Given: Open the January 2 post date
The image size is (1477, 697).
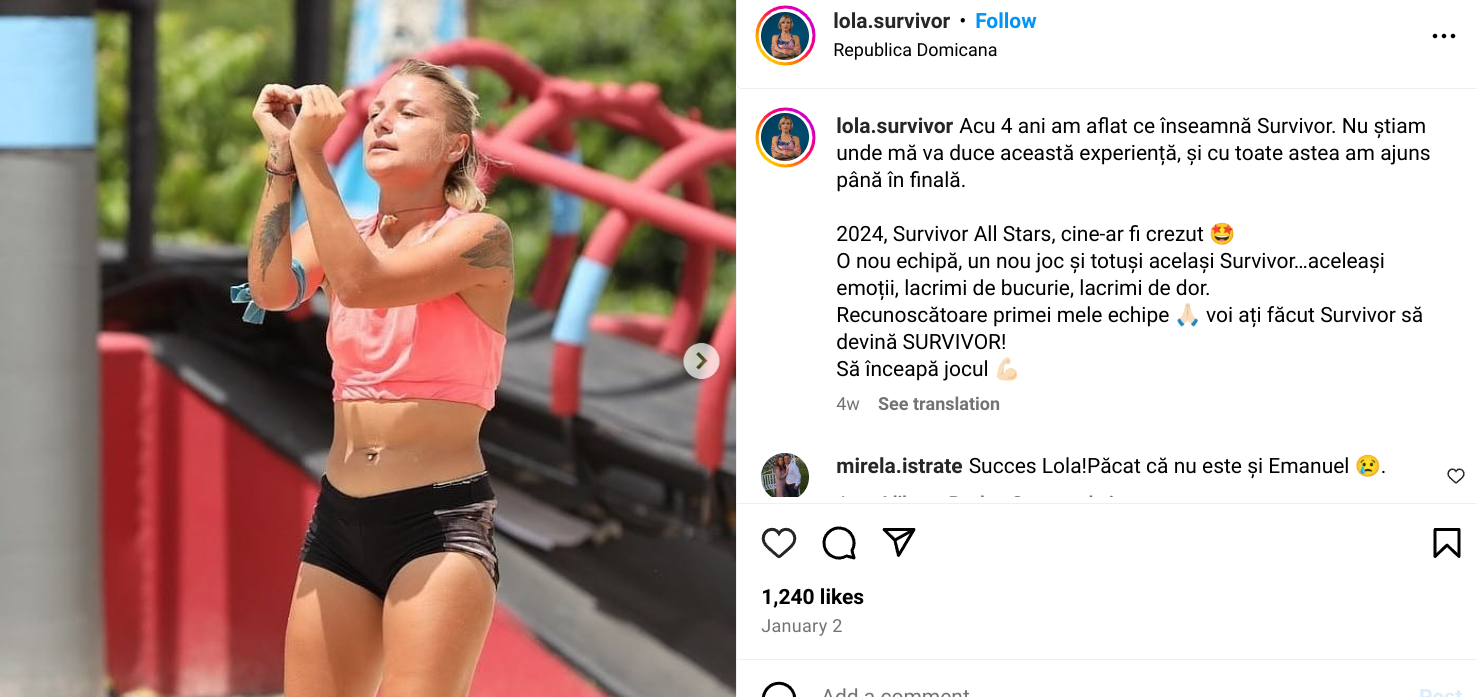Looking at the screenshot, I should (801, 626).
